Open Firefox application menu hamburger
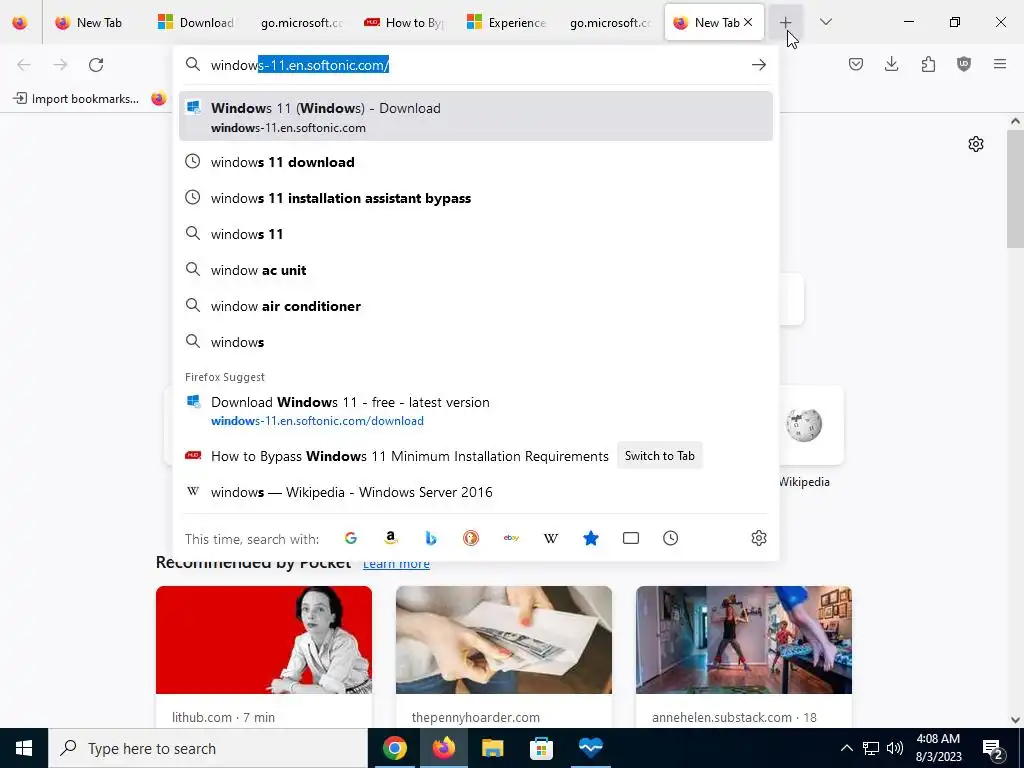 (x=1000, y=64)
